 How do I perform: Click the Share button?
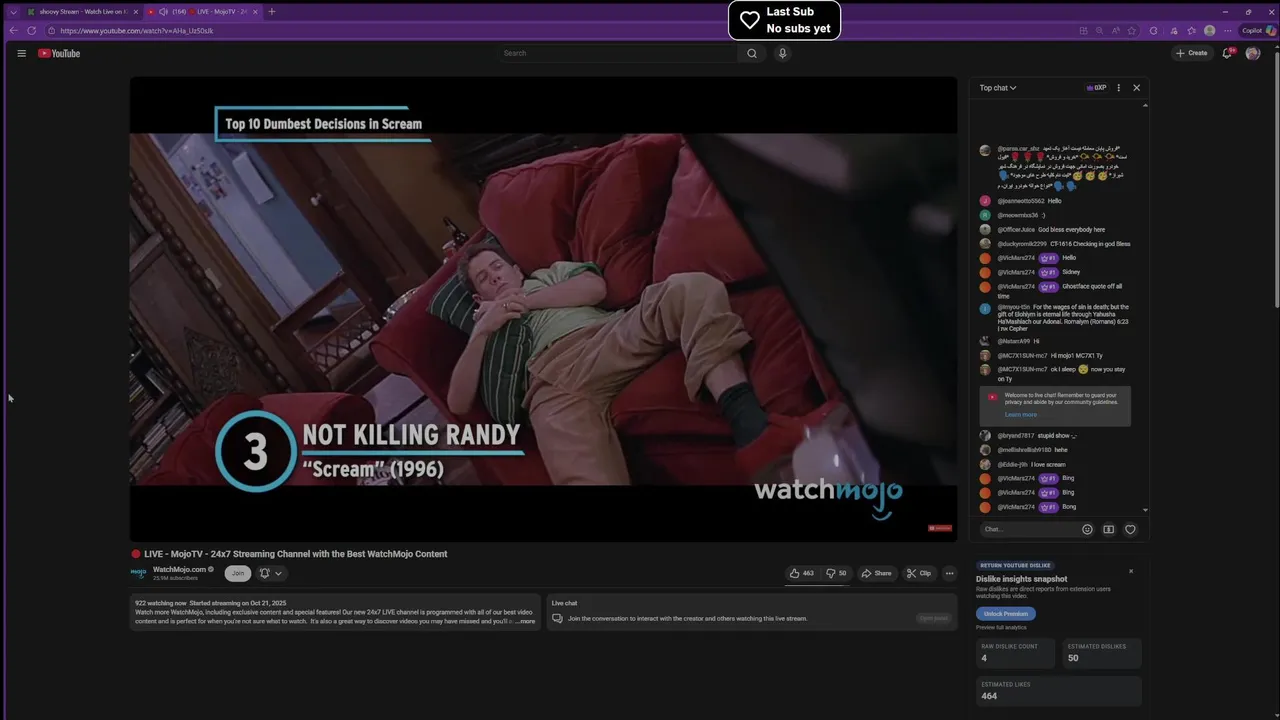tap(876, 573)
